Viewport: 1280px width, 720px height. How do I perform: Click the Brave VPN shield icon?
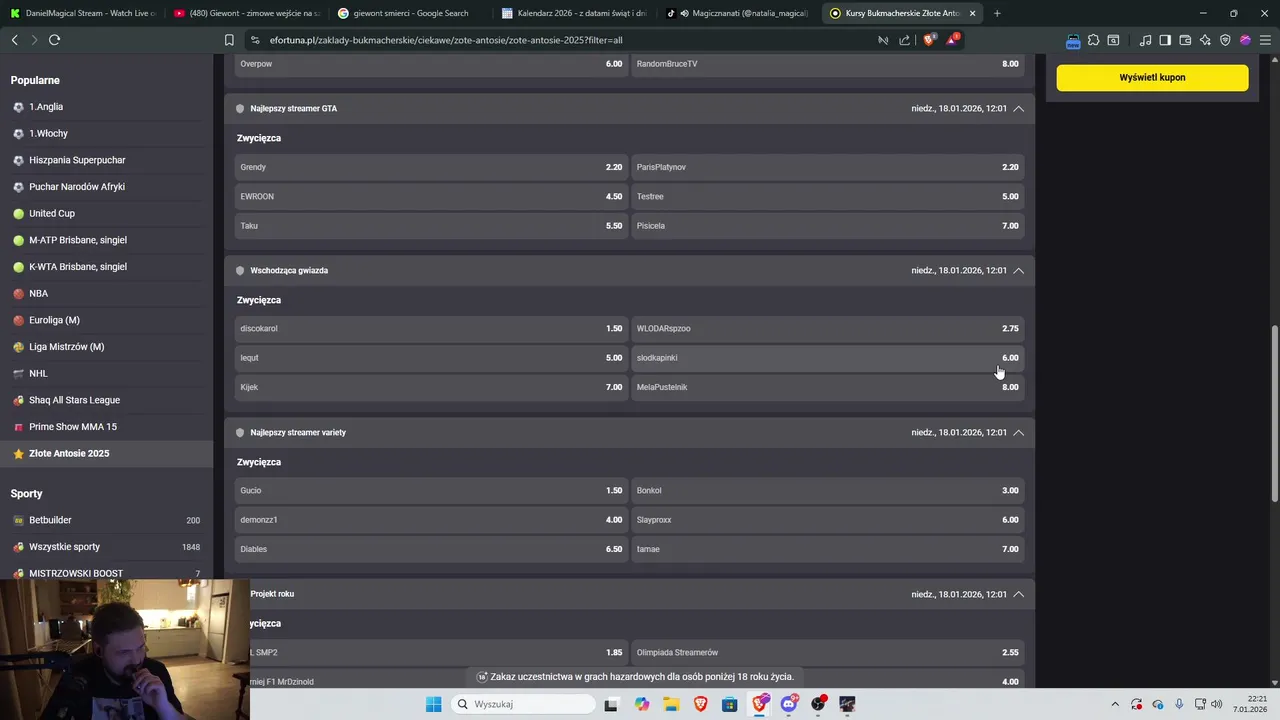(1225, 40)
